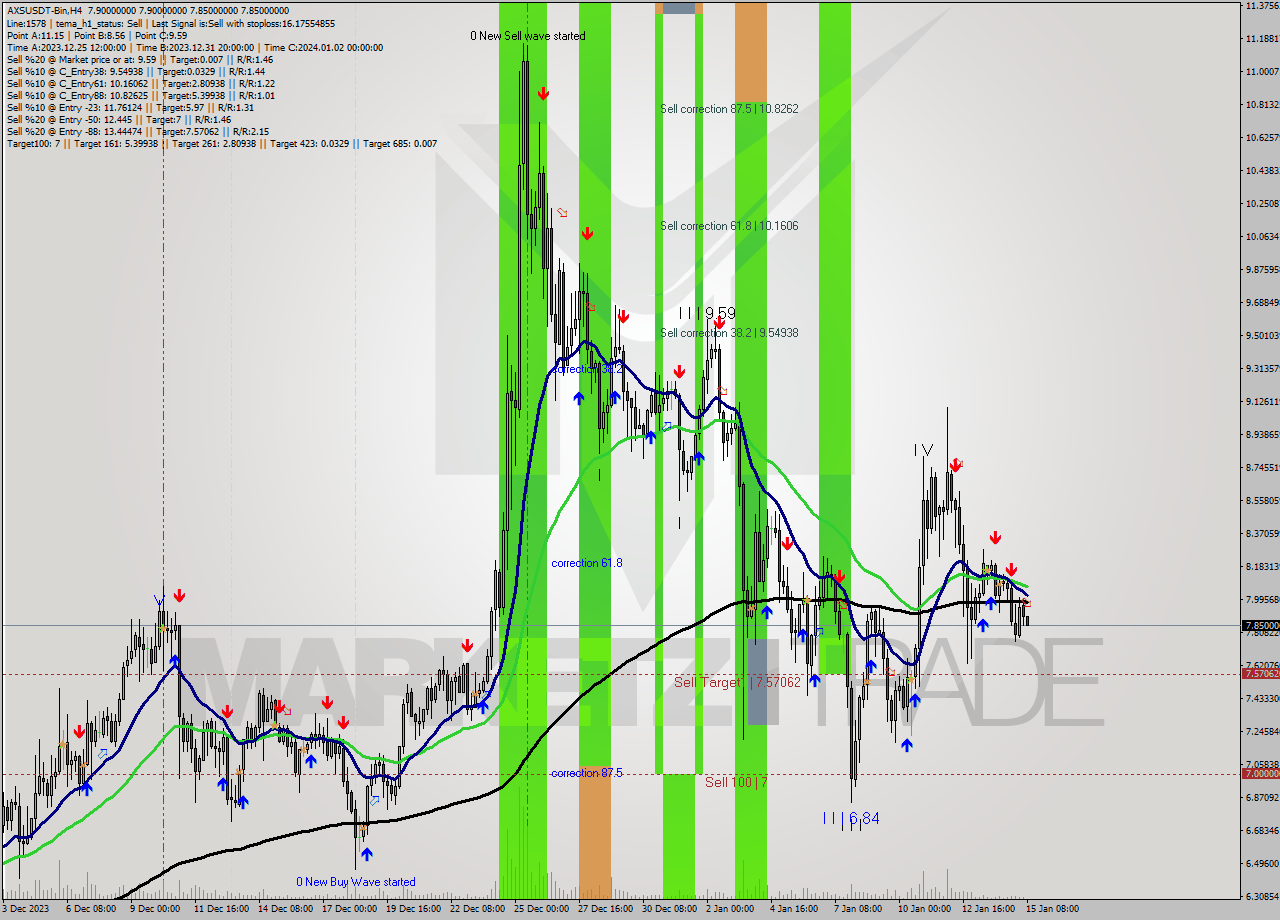The image size is (1280, 920).
Task: Click the blue 'correction 61.8' label
Action: pyautogui.click(x=587, y=563)
